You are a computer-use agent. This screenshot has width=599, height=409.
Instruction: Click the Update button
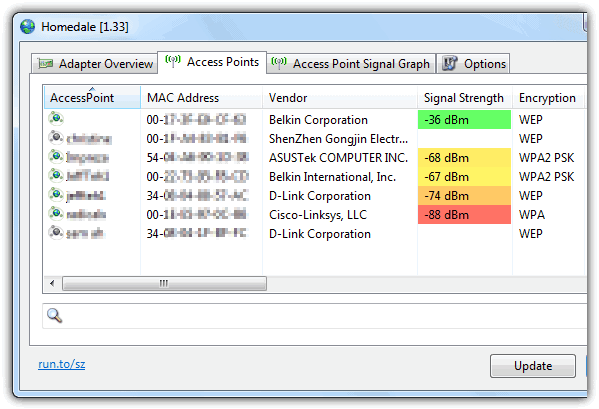533,366
